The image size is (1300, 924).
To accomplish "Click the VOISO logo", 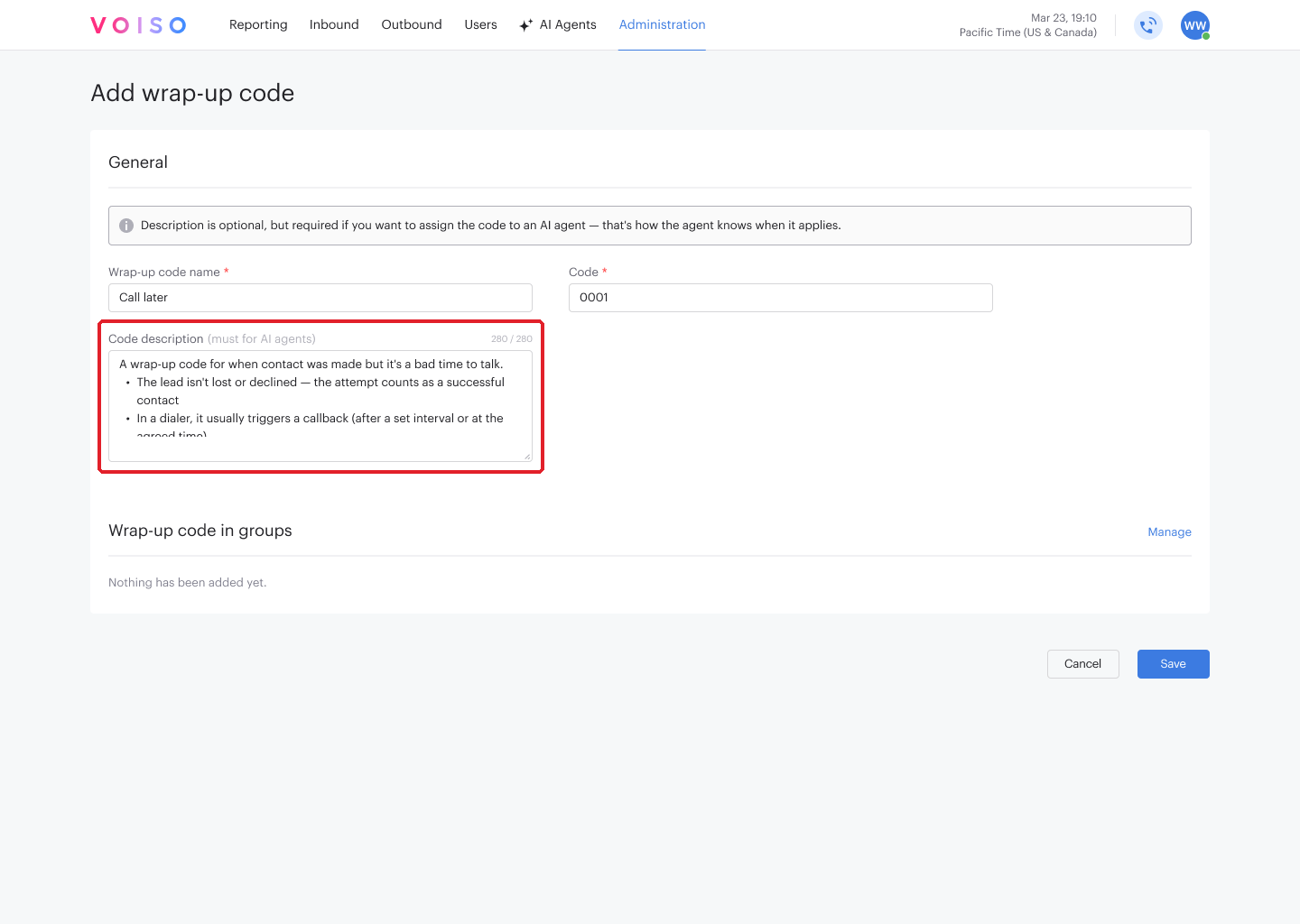I will (138, 25).
